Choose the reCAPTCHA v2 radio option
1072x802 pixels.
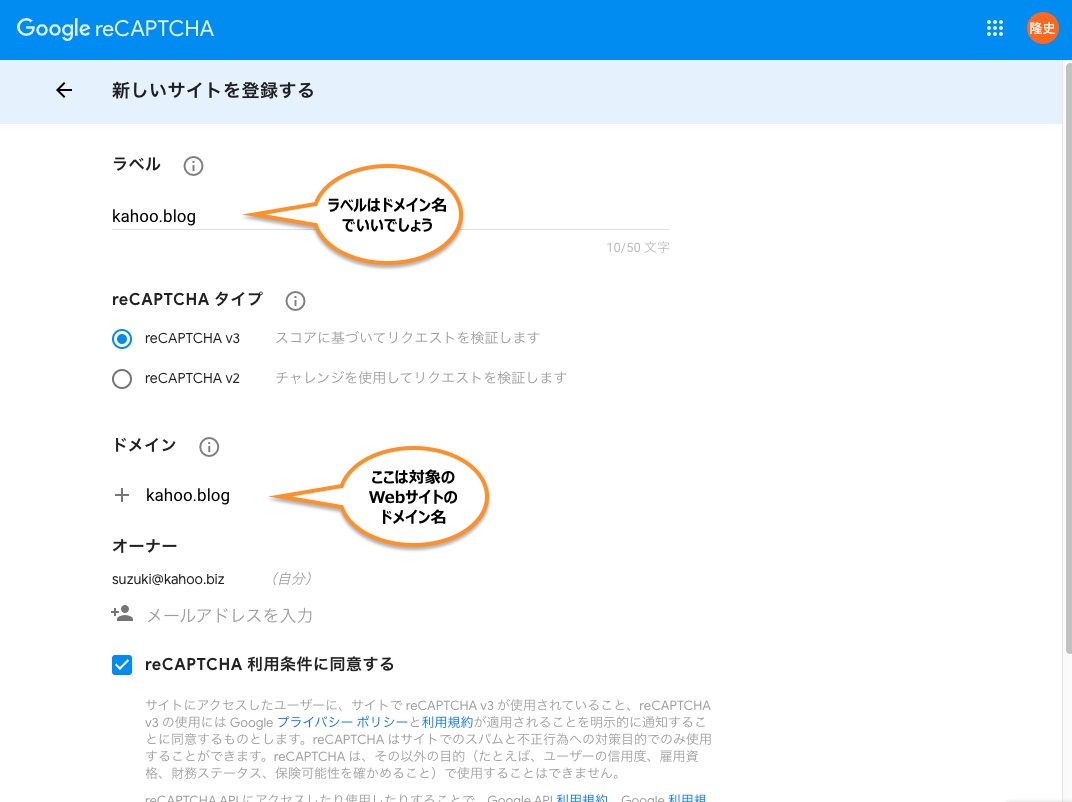coord(122,379)
